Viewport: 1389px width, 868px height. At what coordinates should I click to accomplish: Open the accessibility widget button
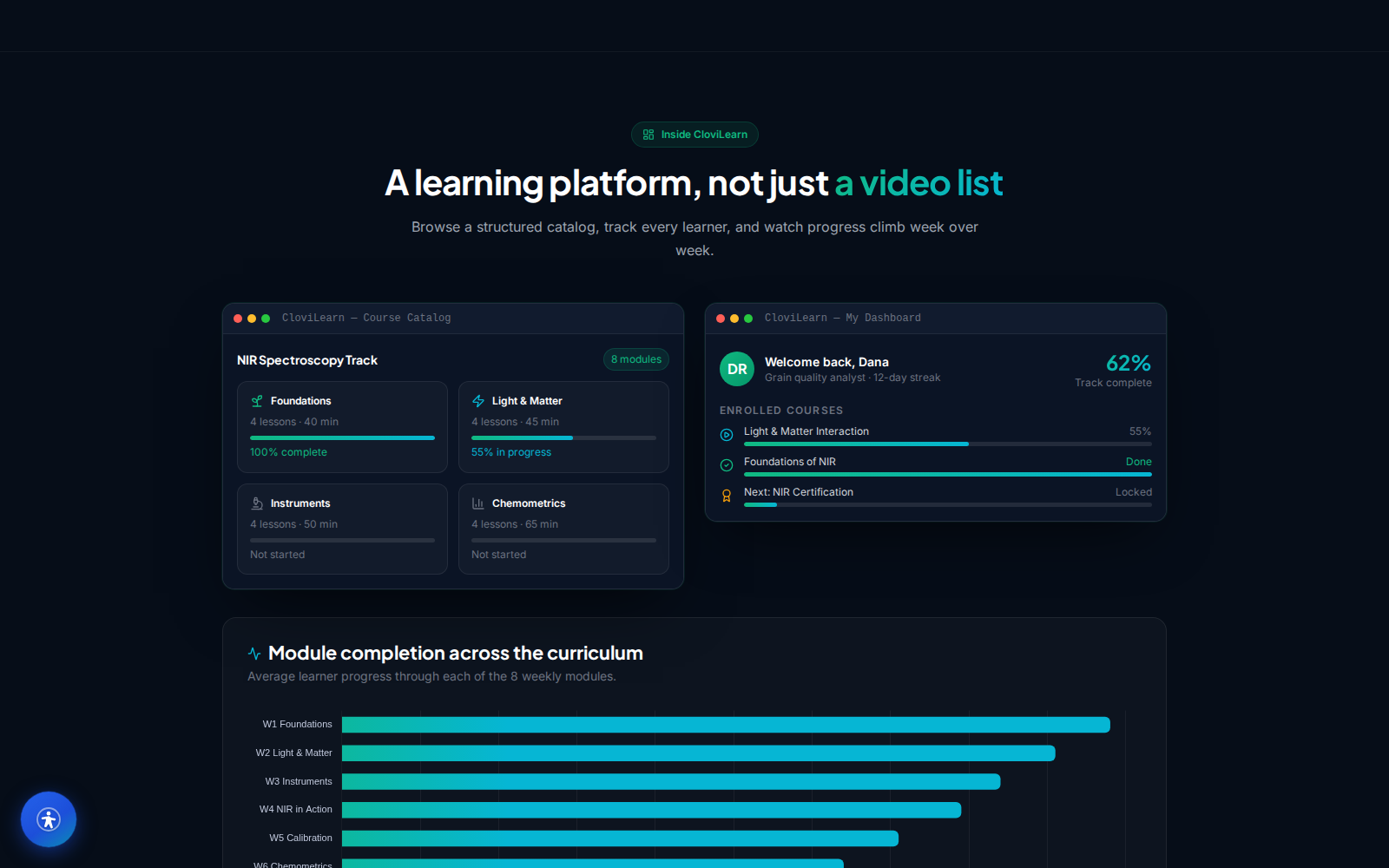pyautogui.click(x=49, y=819)
